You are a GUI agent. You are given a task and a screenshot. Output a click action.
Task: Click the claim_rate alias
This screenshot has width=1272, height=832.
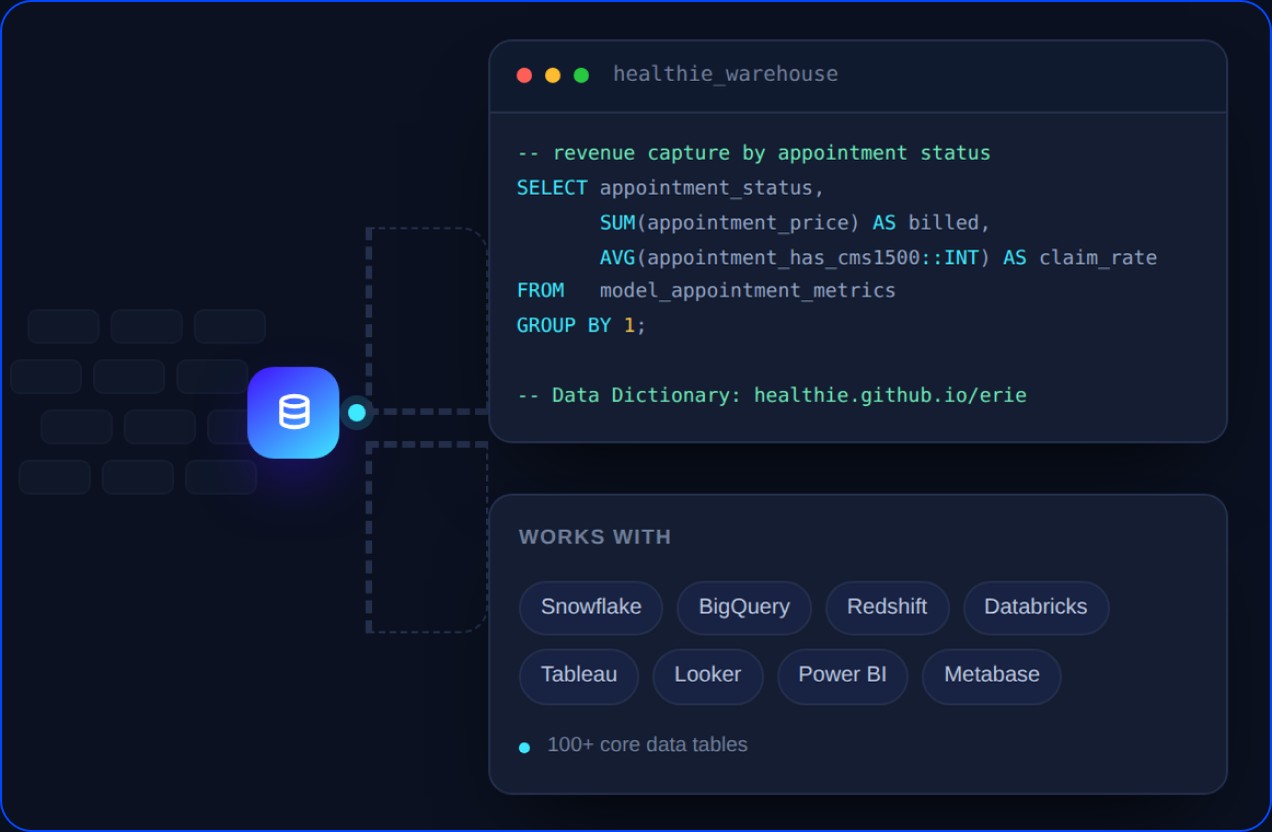point(1098,258)
